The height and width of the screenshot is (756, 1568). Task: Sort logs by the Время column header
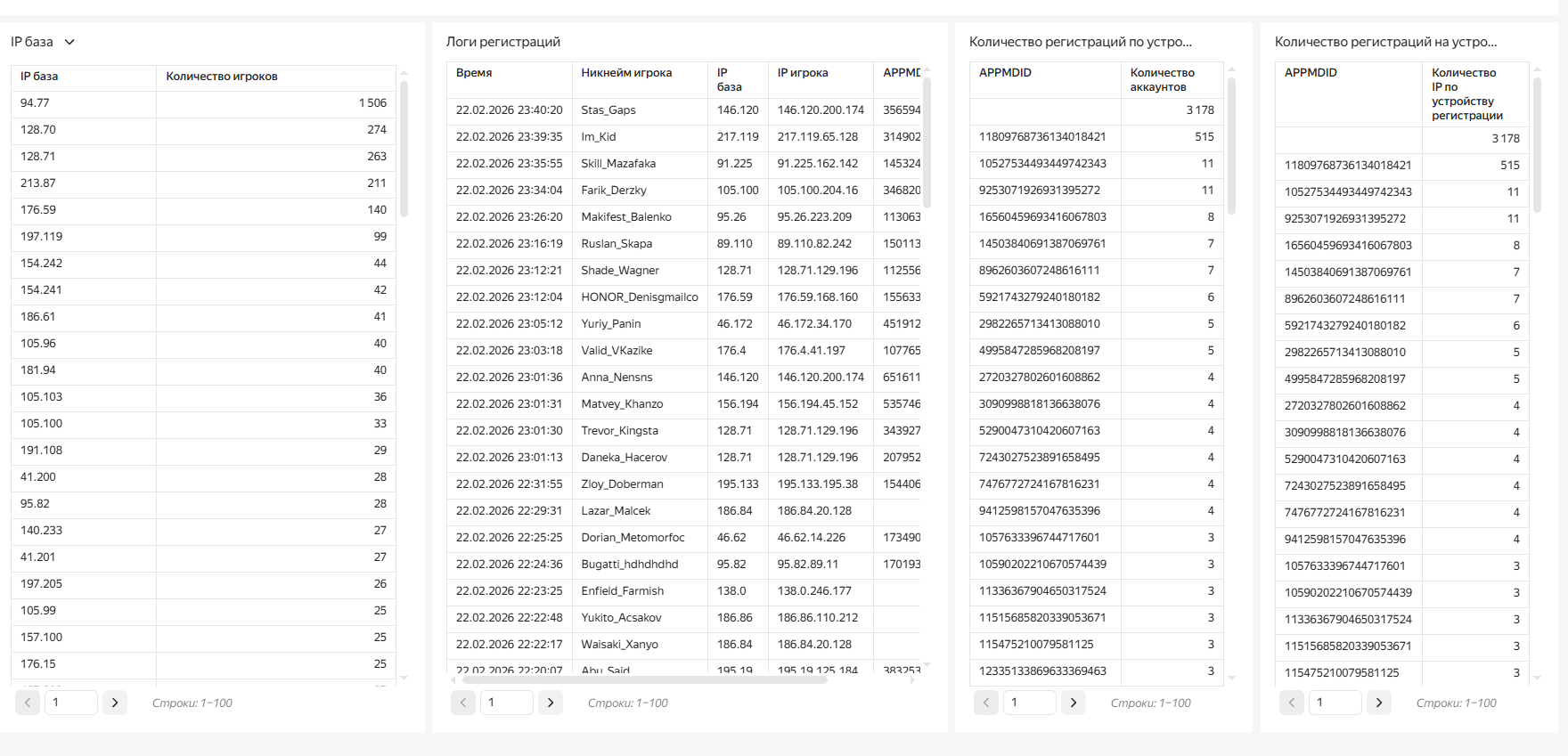(474, 73)
